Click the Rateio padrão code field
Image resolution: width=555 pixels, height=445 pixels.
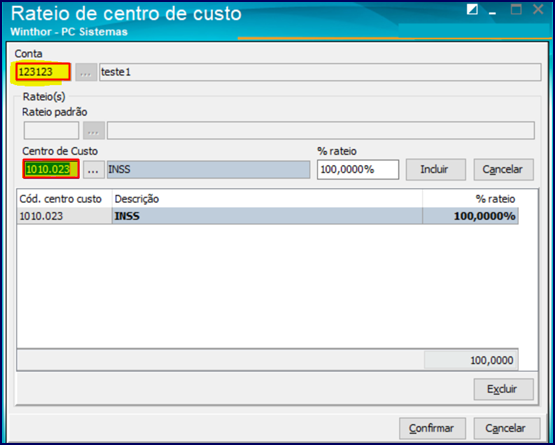[x=51, y=131]
